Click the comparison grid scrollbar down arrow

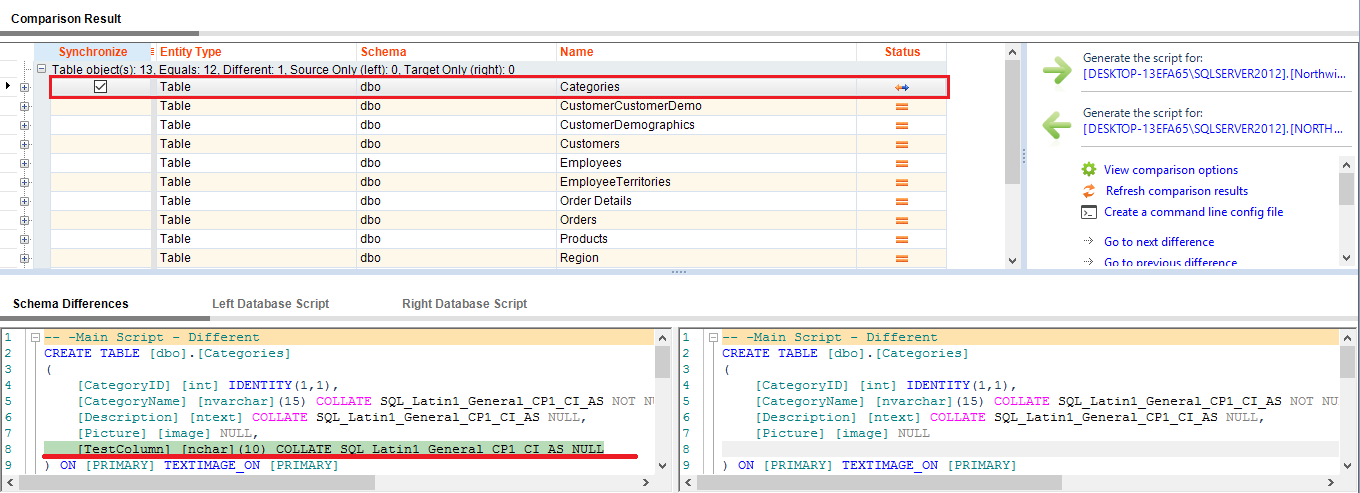(1013, 259)
